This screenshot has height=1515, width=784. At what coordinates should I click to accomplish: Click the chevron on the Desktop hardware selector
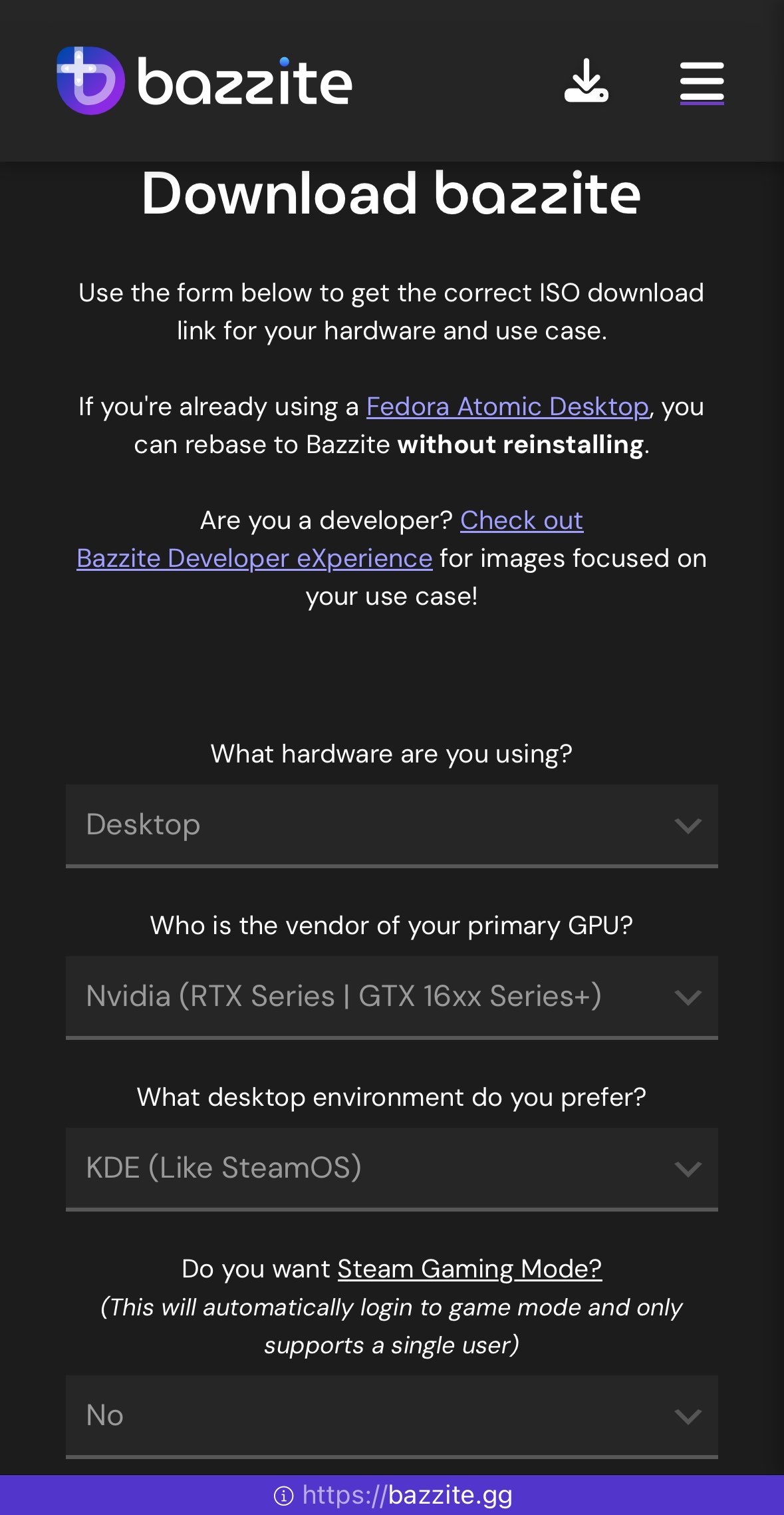(x=688, y=826)
